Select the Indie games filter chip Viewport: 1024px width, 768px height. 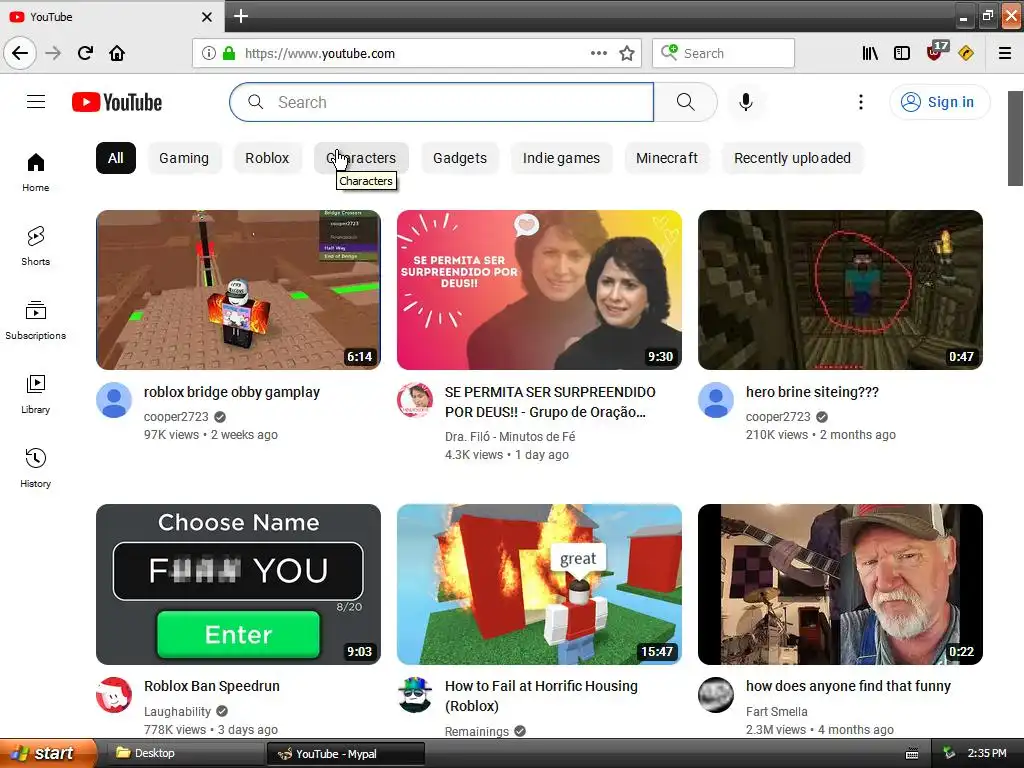pyautogui.click(x=562, y=158)
